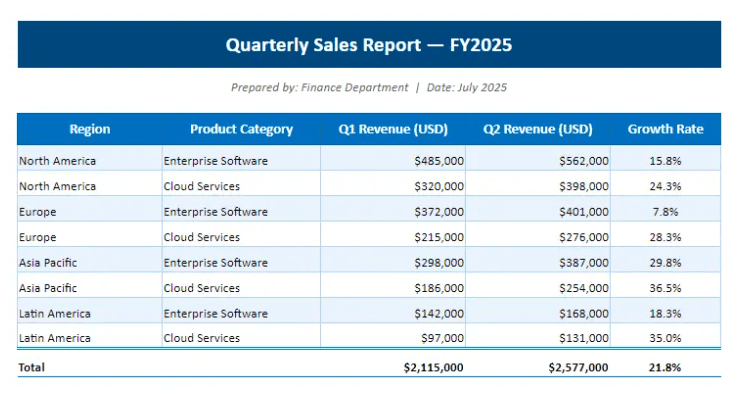Image resolution: width=735 pixels, height=394 pixels.
Task: Click the 'Total' row label
Action: [31, 367]
